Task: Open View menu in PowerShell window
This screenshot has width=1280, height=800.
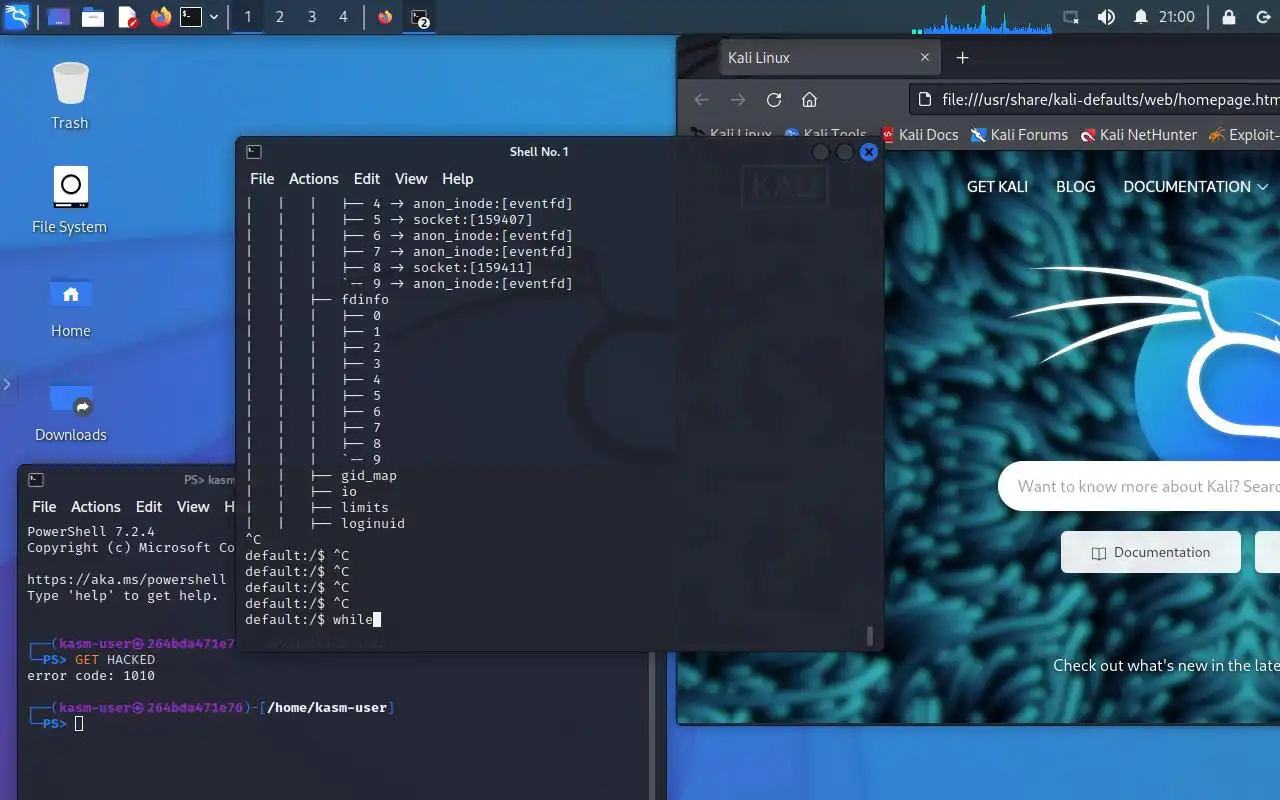Action: 193,507
